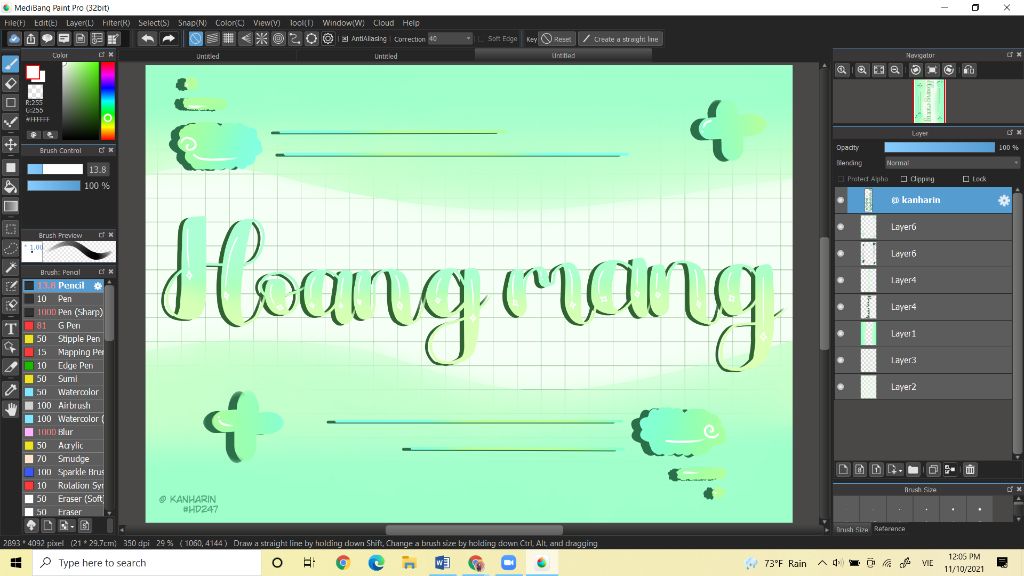Adjust the brush size slider
Viewport: 1024px width, 576px height.
(x=55, y=169)
